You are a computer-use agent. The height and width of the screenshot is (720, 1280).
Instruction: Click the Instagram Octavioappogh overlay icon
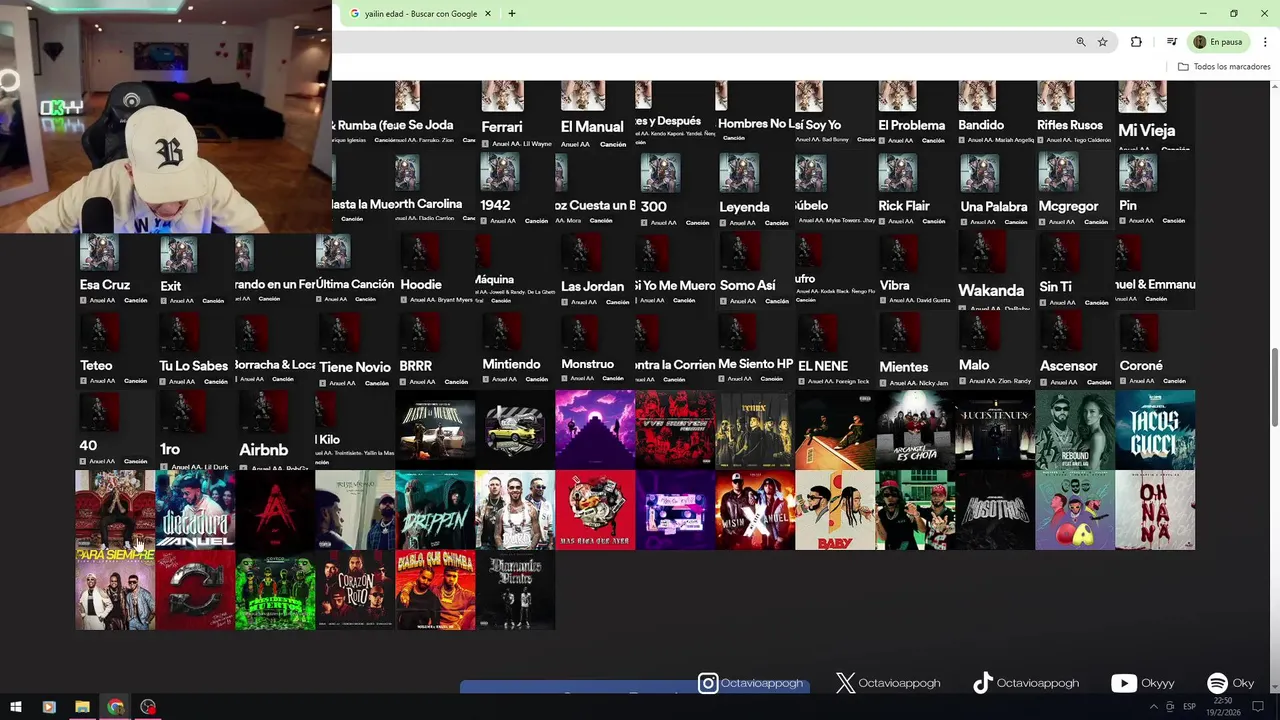[708, 683]
